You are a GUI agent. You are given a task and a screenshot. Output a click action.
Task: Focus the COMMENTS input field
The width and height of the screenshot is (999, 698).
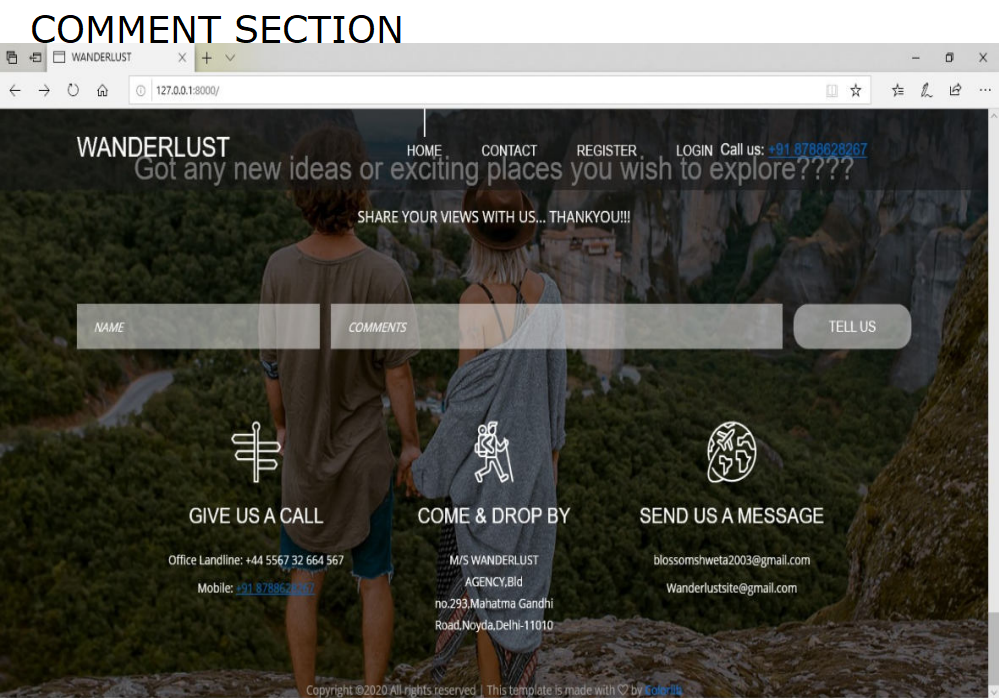pos(556,326)
